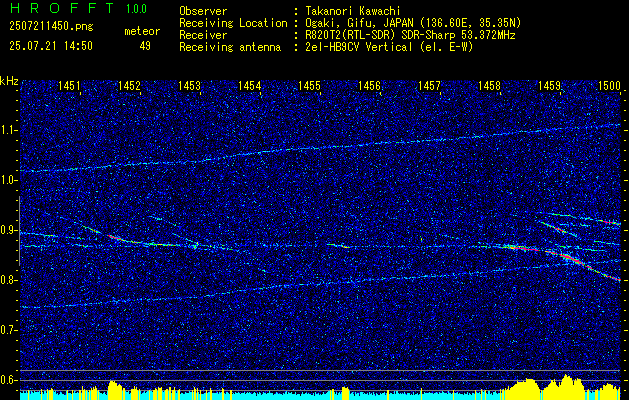Select the R820T2(RTL-SDR) SDR-Sharp 53.372MHz text
The height and width of the screenshot is (400, 629).
(x=409, y=35)
